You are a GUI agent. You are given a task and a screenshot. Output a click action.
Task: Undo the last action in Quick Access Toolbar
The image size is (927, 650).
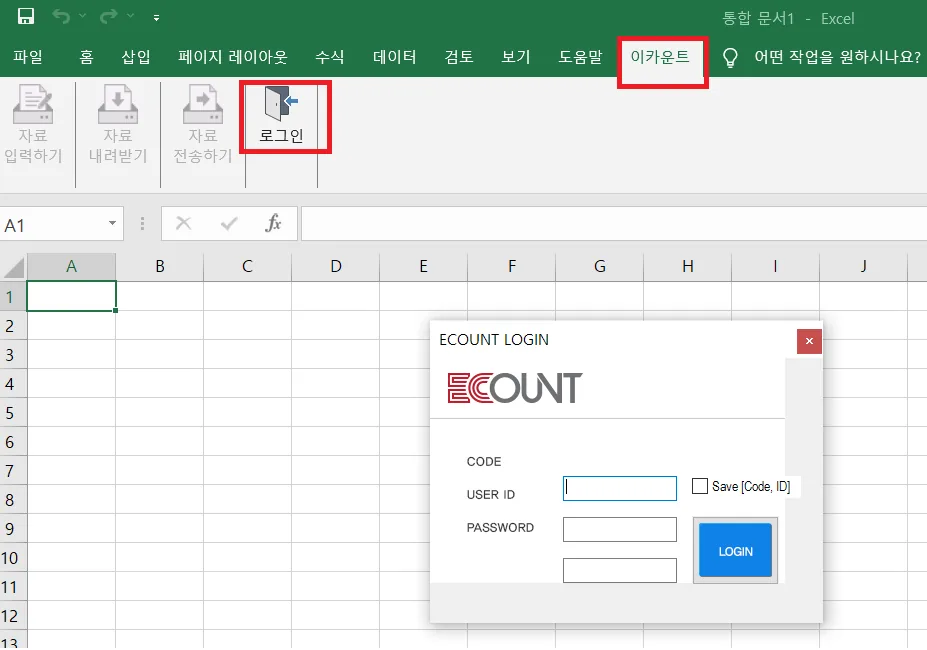[61, 17]
